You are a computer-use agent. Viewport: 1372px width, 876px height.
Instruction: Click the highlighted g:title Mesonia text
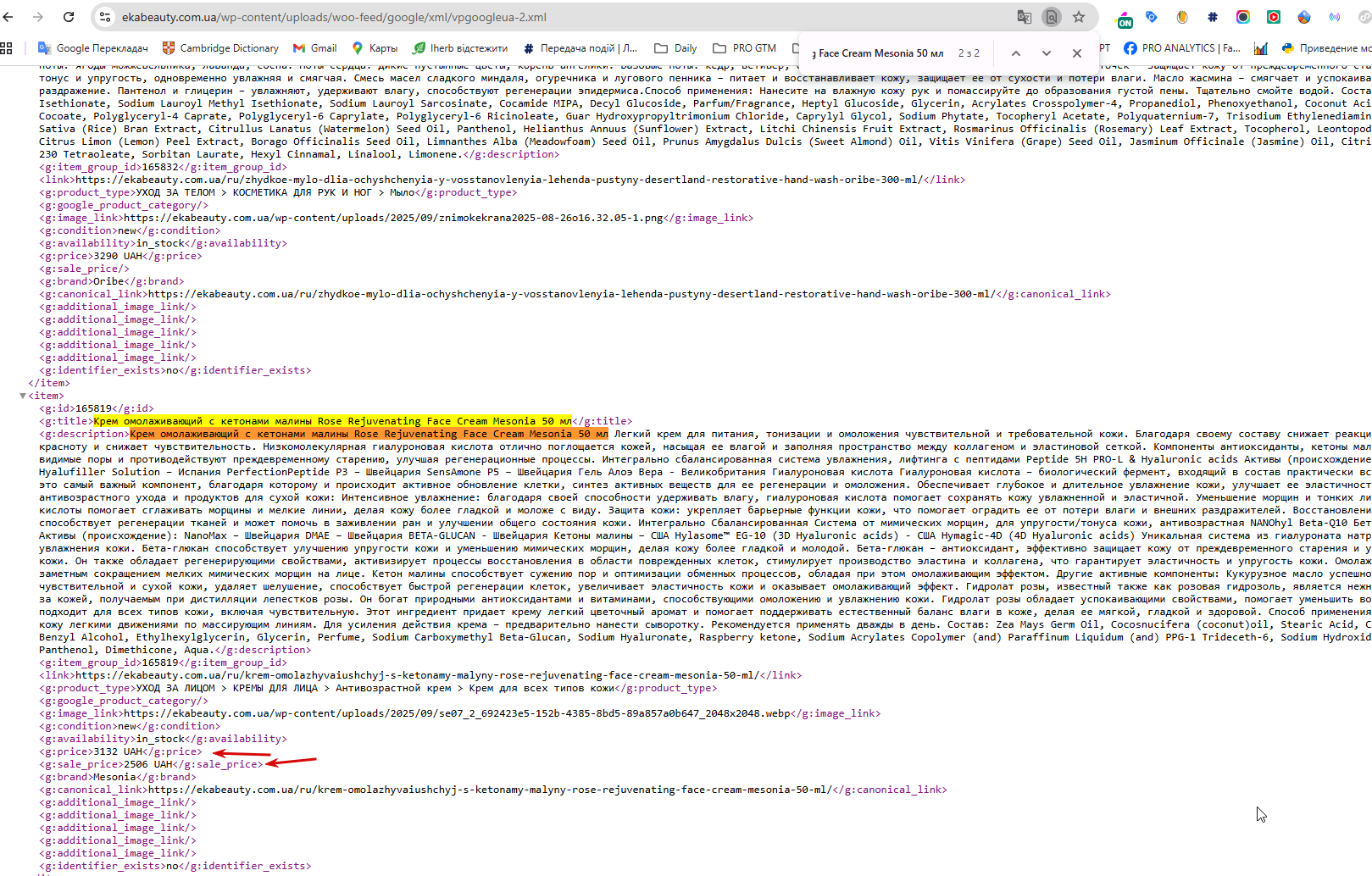point(332,421)
